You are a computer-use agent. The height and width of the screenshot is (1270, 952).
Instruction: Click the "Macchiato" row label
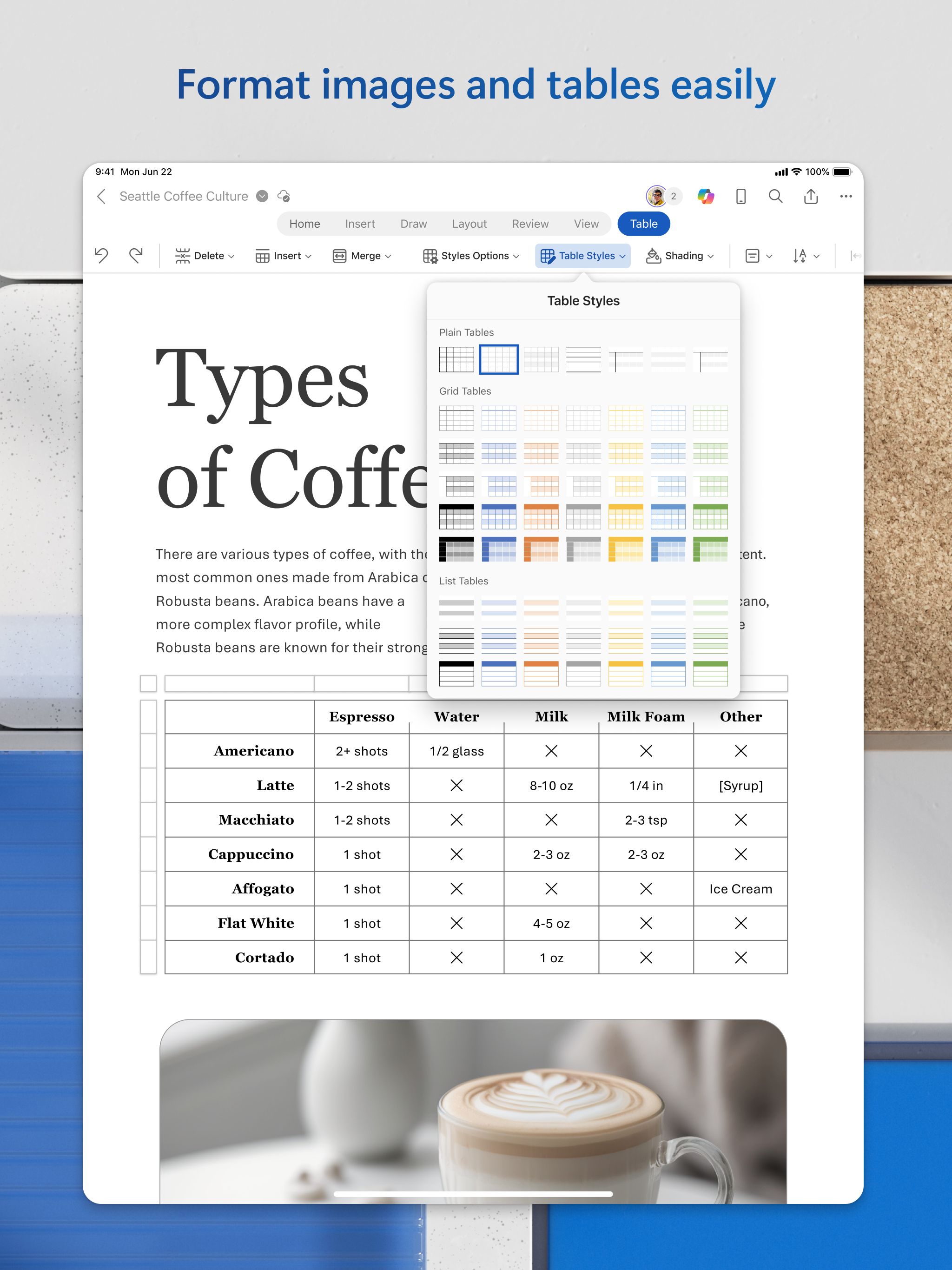coord(256,820)
